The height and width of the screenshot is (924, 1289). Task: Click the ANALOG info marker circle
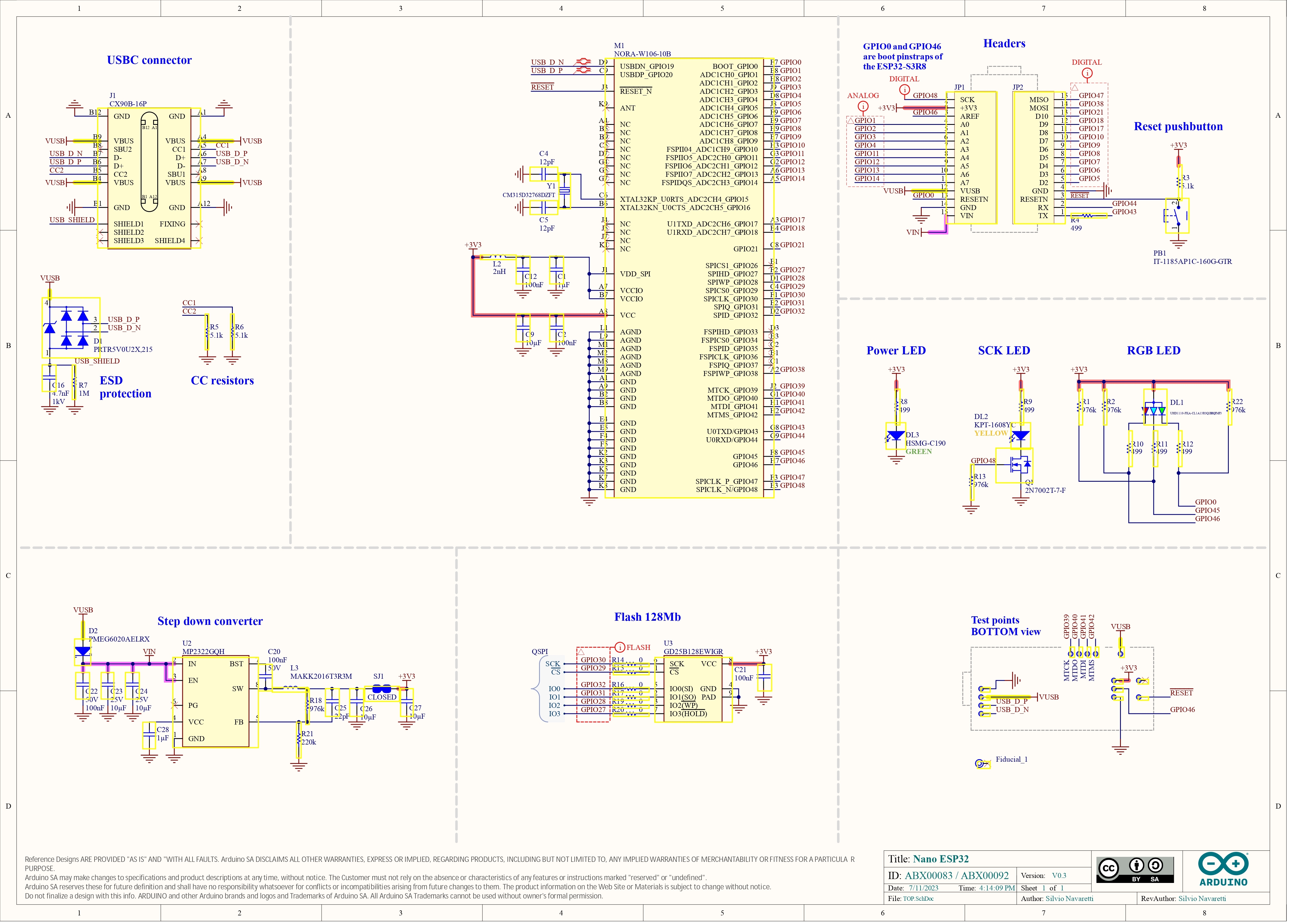pos(863,106)
